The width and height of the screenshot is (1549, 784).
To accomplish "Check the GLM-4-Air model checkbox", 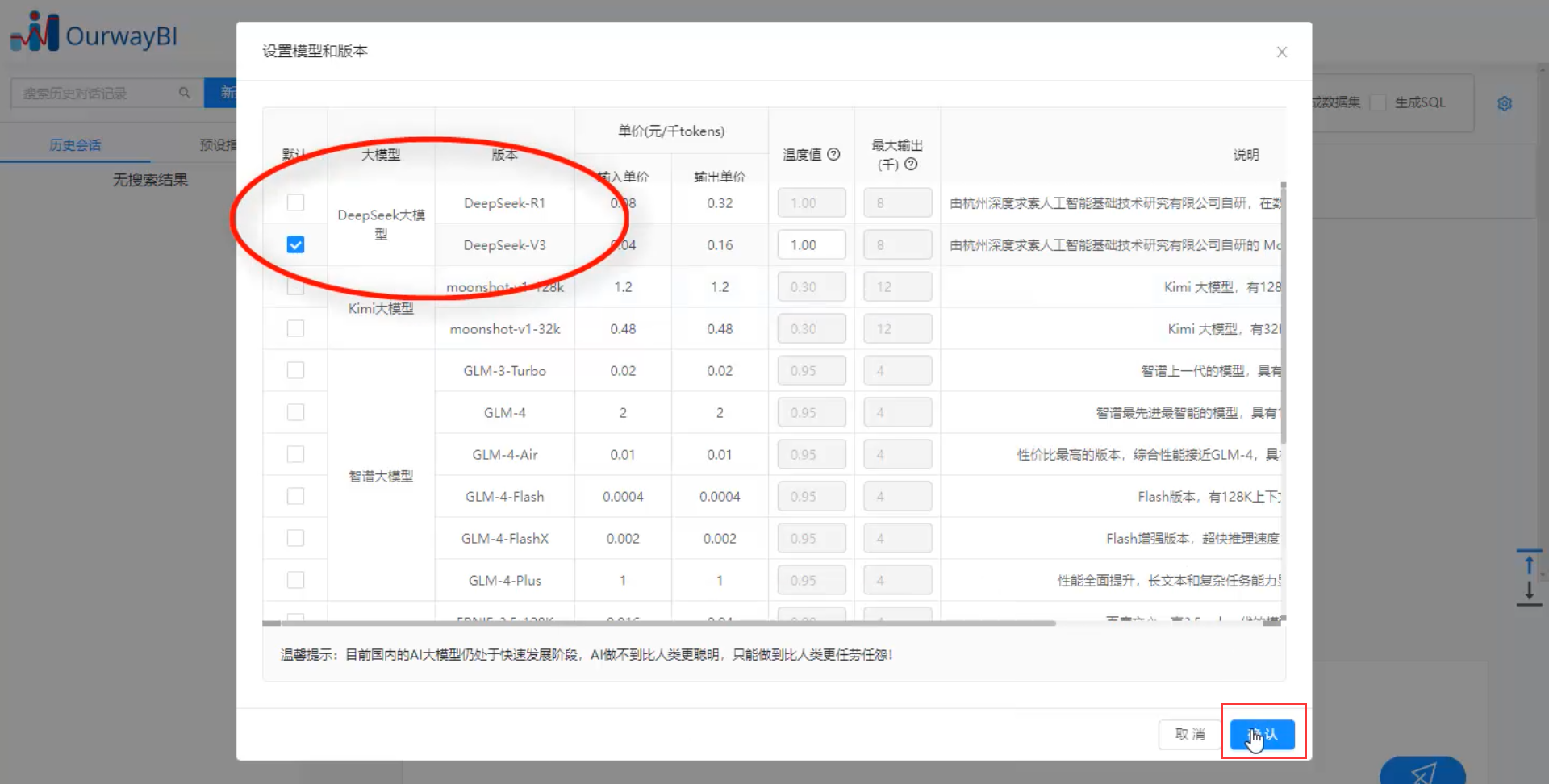I will [x=296, y=454].
